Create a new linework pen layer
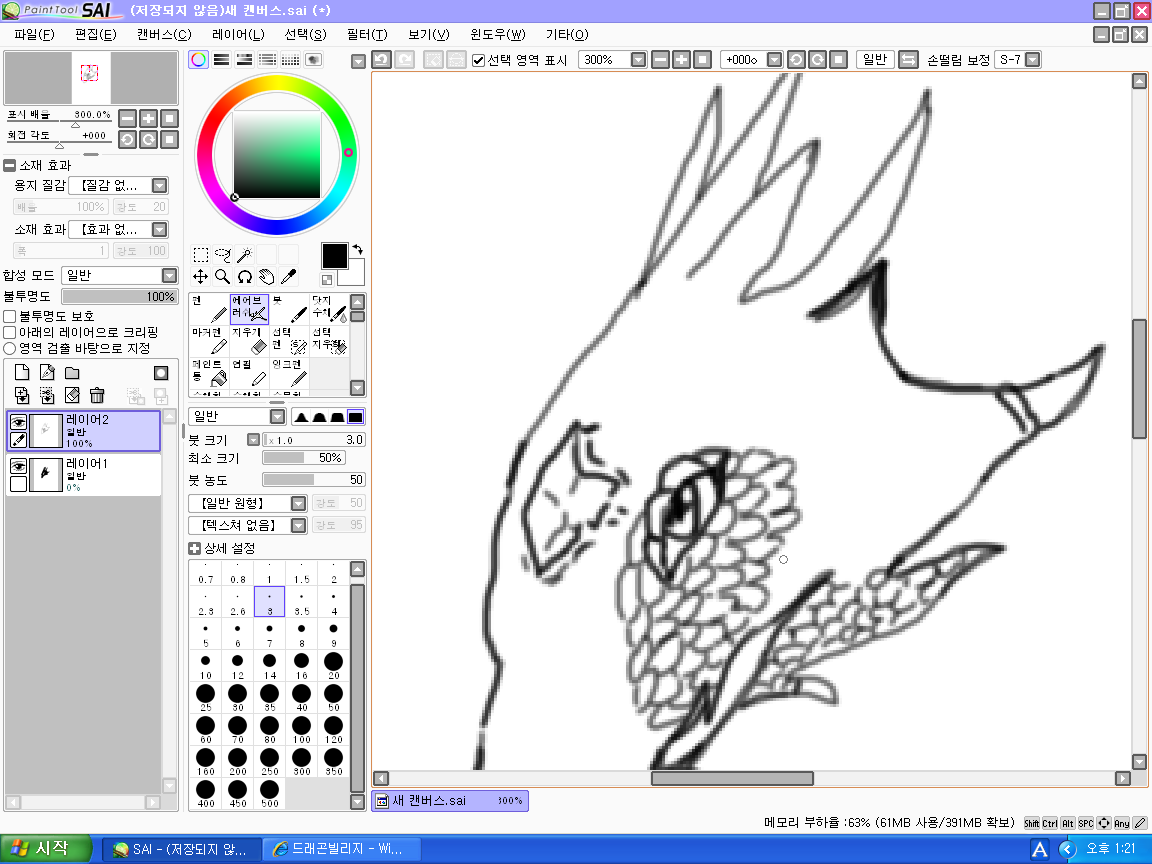 click(47, 372)
